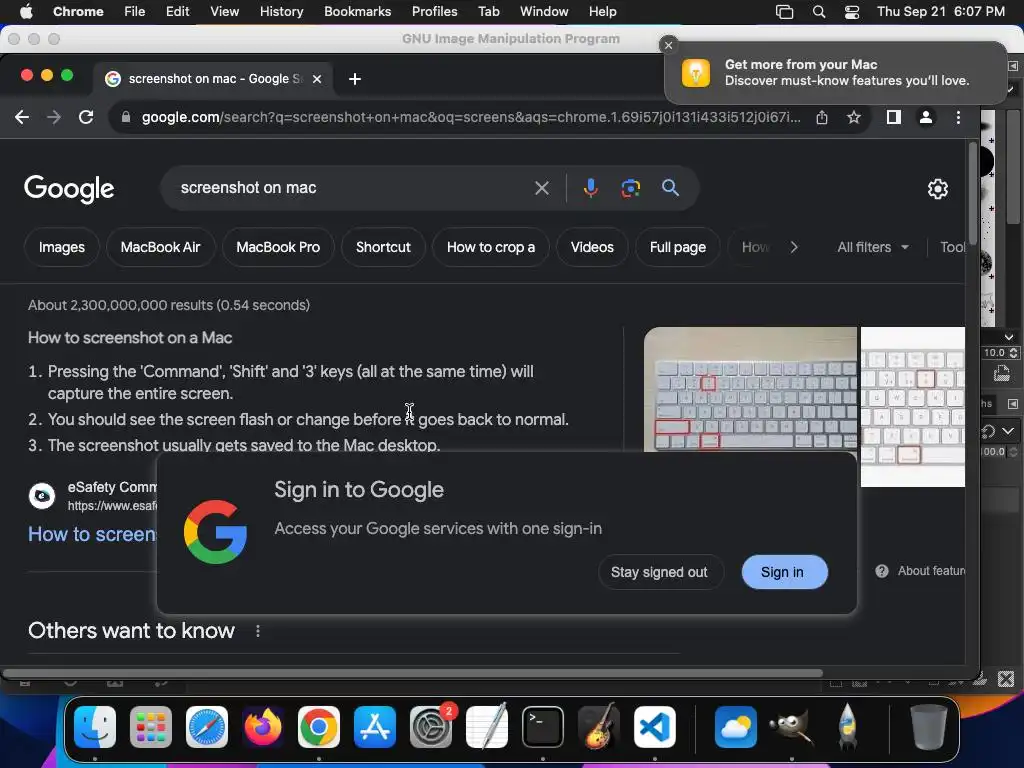Share this page via the address bar icon
The width and height of the screenshot is (1024, 768).
pyautogui.click(x=822, y=117)
